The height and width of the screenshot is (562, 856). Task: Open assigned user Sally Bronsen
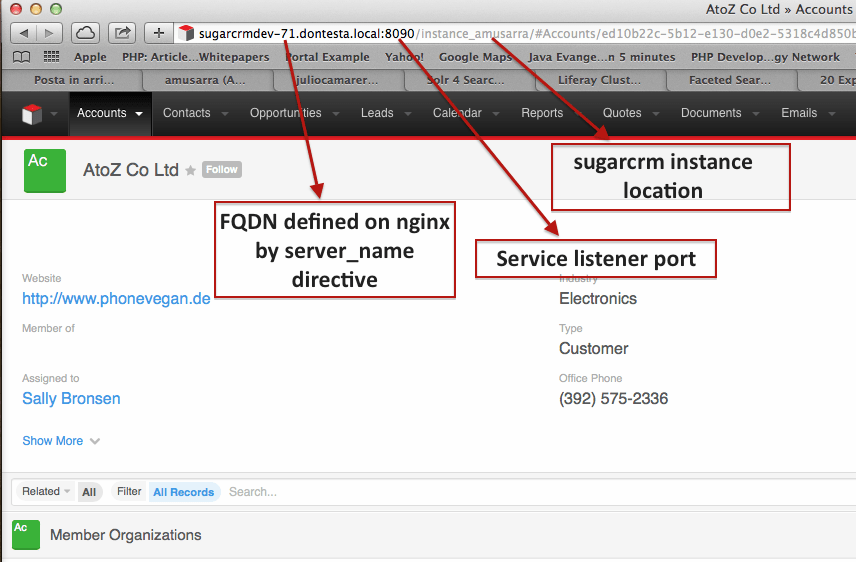coord(72,399)
